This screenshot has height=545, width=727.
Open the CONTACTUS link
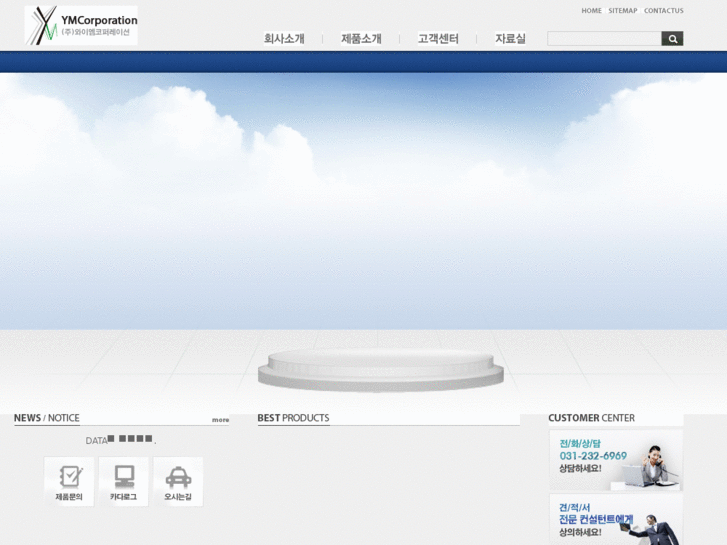663,11
